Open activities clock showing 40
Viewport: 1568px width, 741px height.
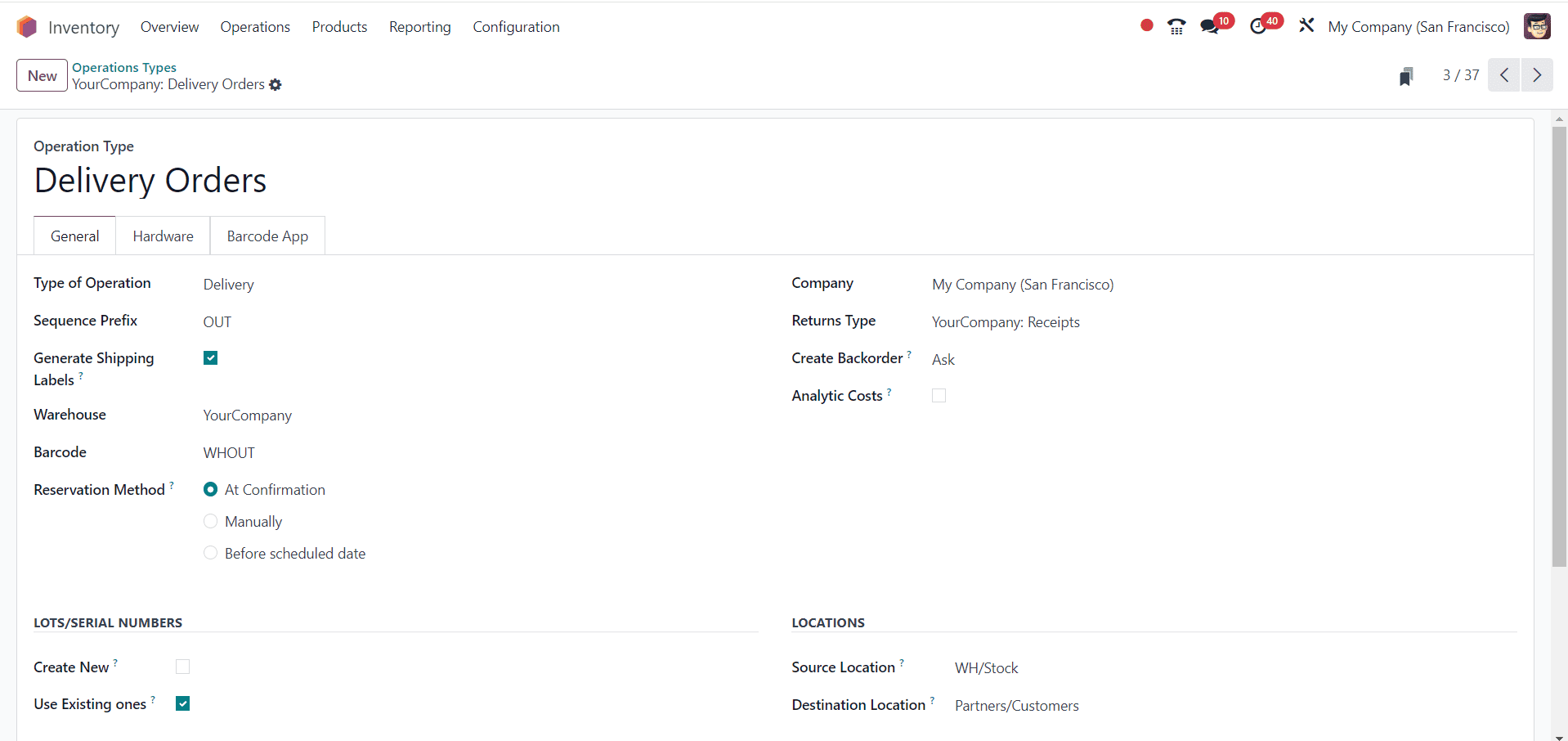[1259, 25]
